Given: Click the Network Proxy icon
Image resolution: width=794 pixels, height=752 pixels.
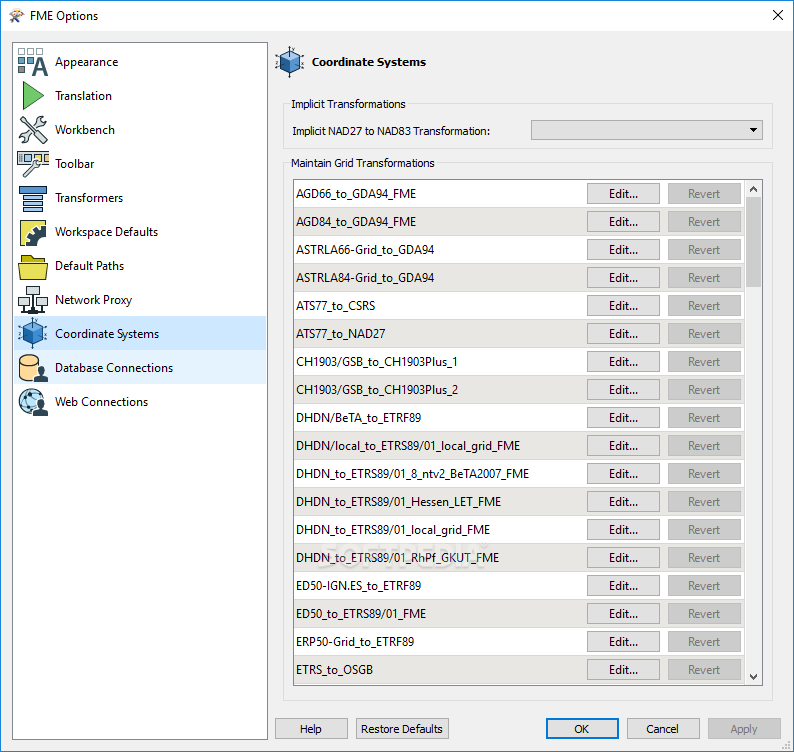Looking at the screenshot, I should tap(33, 300).
